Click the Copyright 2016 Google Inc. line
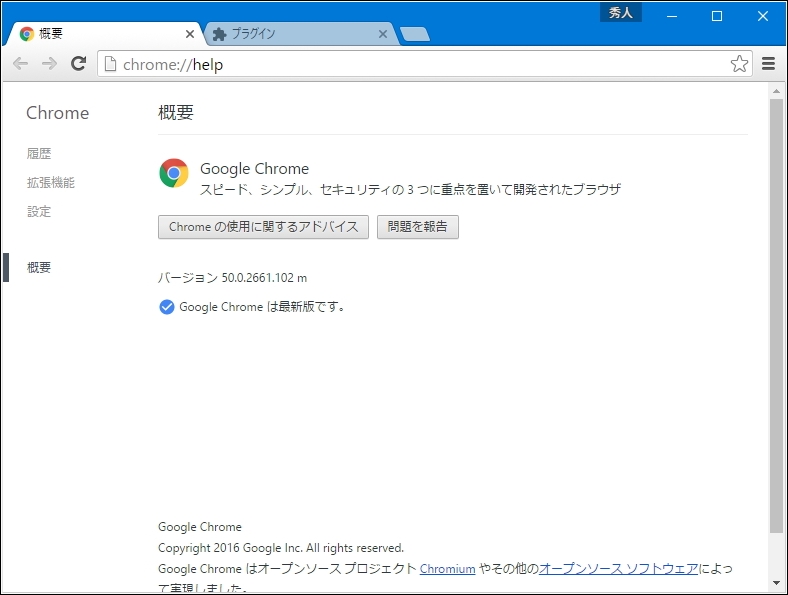The width and height of the screenshot is (788, 595). [x=281, y=548]
